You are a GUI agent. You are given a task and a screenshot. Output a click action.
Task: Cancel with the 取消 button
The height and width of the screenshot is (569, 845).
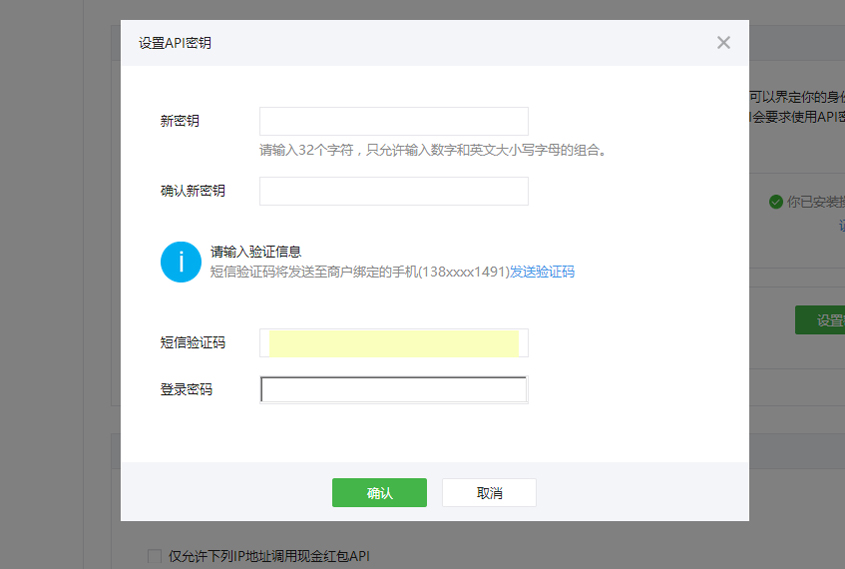[489, 493]
